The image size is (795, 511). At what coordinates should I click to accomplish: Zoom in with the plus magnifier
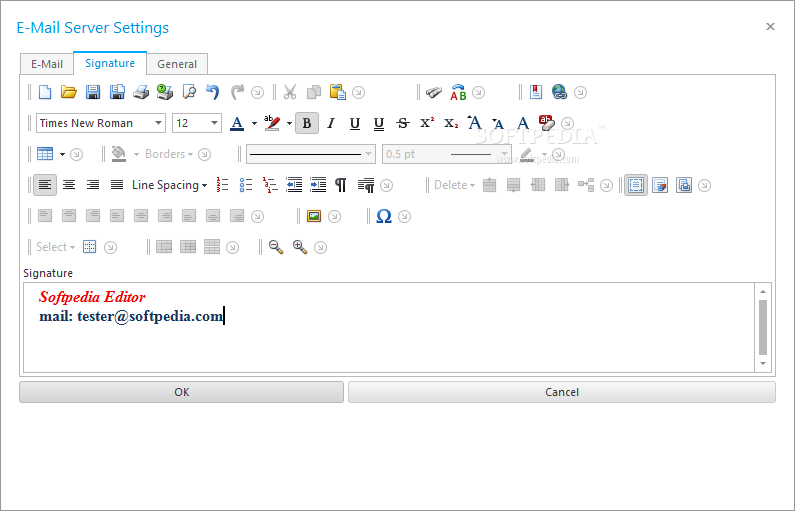[300, 247]
